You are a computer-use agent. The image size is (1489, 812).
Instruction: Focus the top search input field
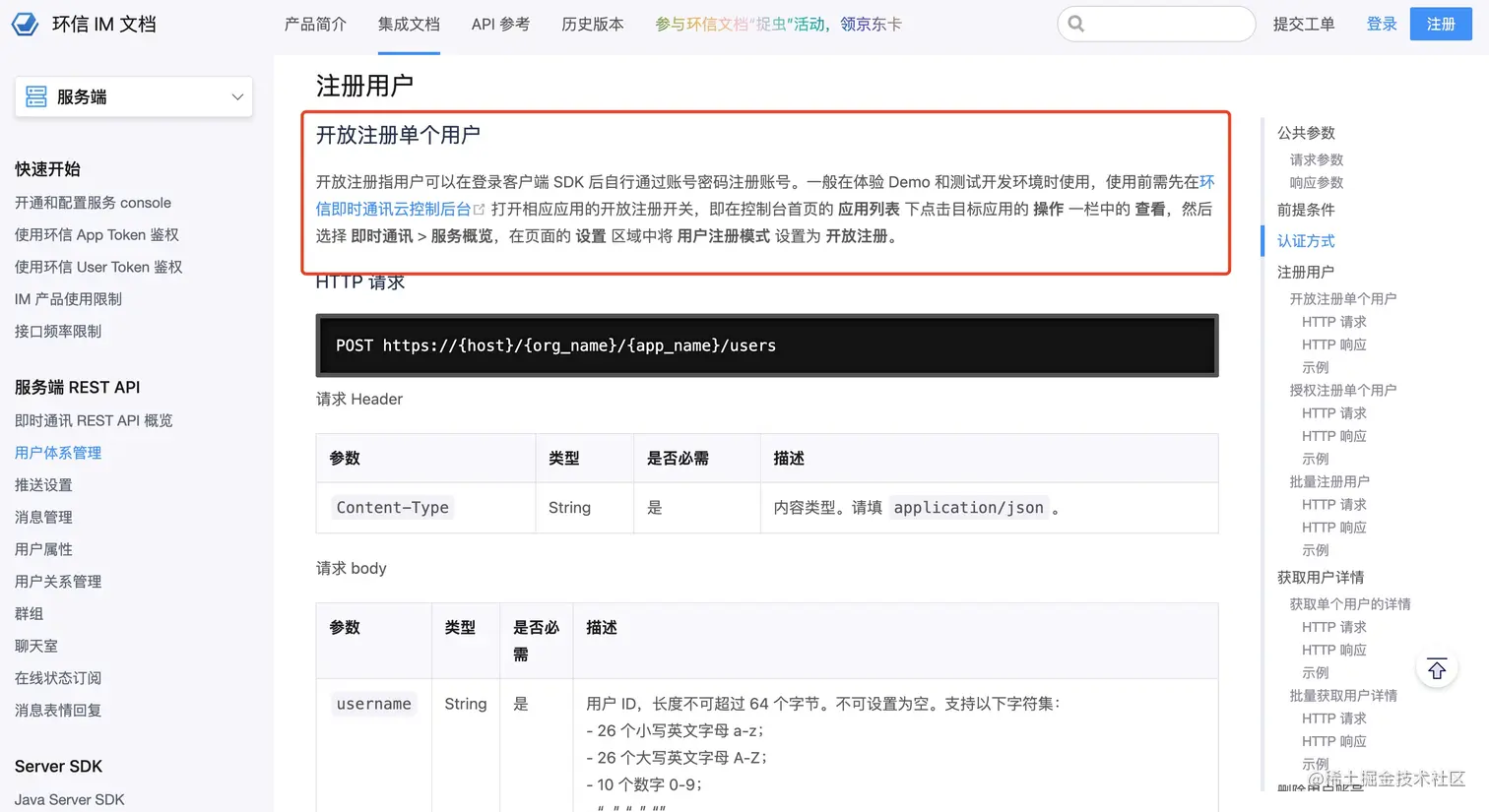coord(1156,24)
